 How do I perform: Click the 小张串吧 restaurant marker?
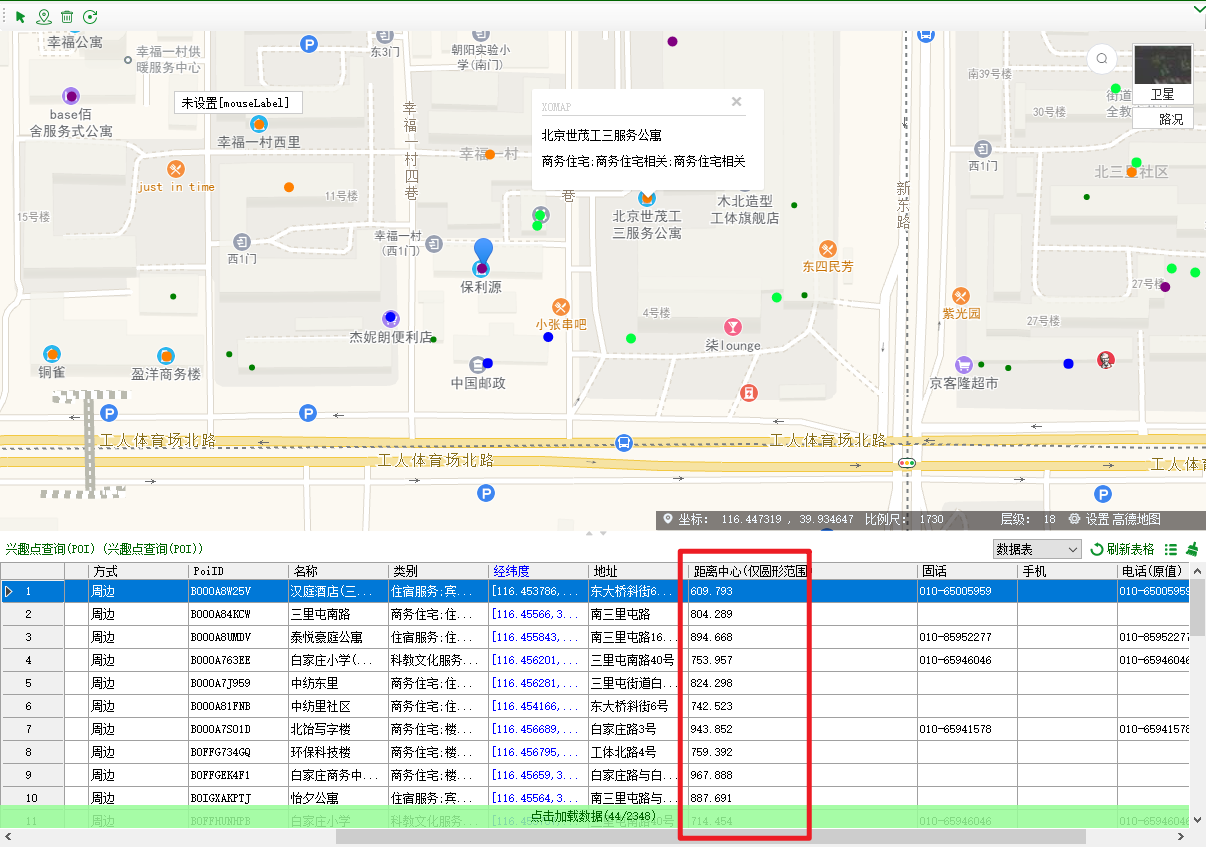click(561, 307)
